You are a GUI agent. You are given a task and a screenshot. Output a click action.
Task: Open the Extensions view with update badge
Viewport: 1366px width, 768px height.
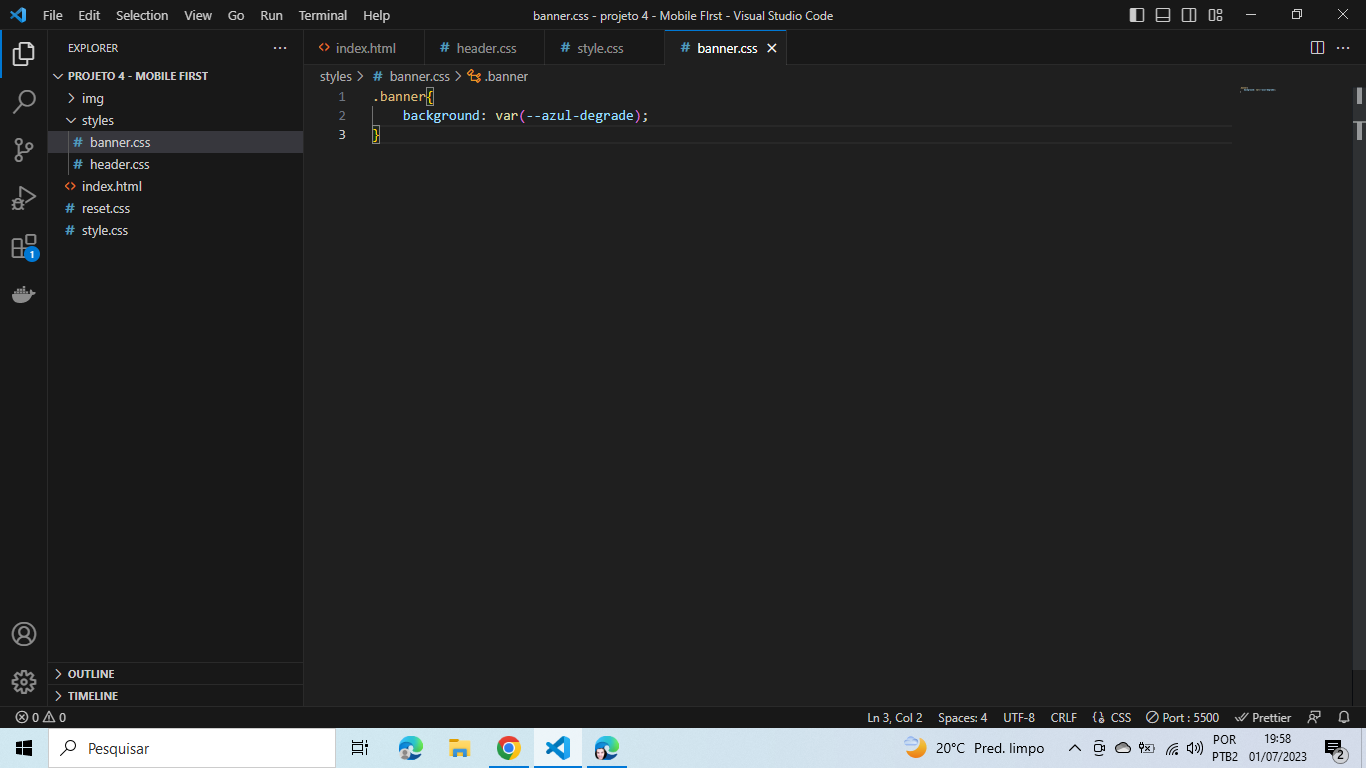tap(24, 247)
